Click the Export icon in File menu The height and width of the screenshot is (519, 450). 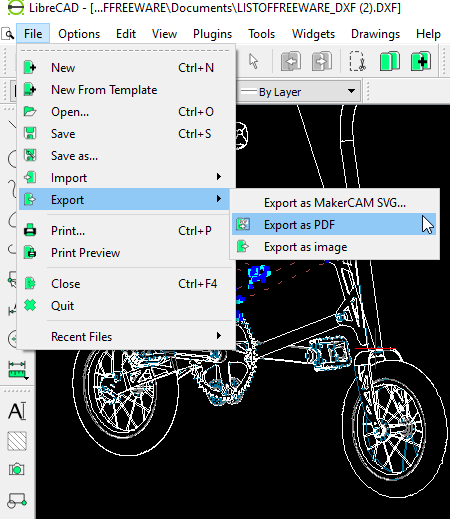[x=30, y=199]
